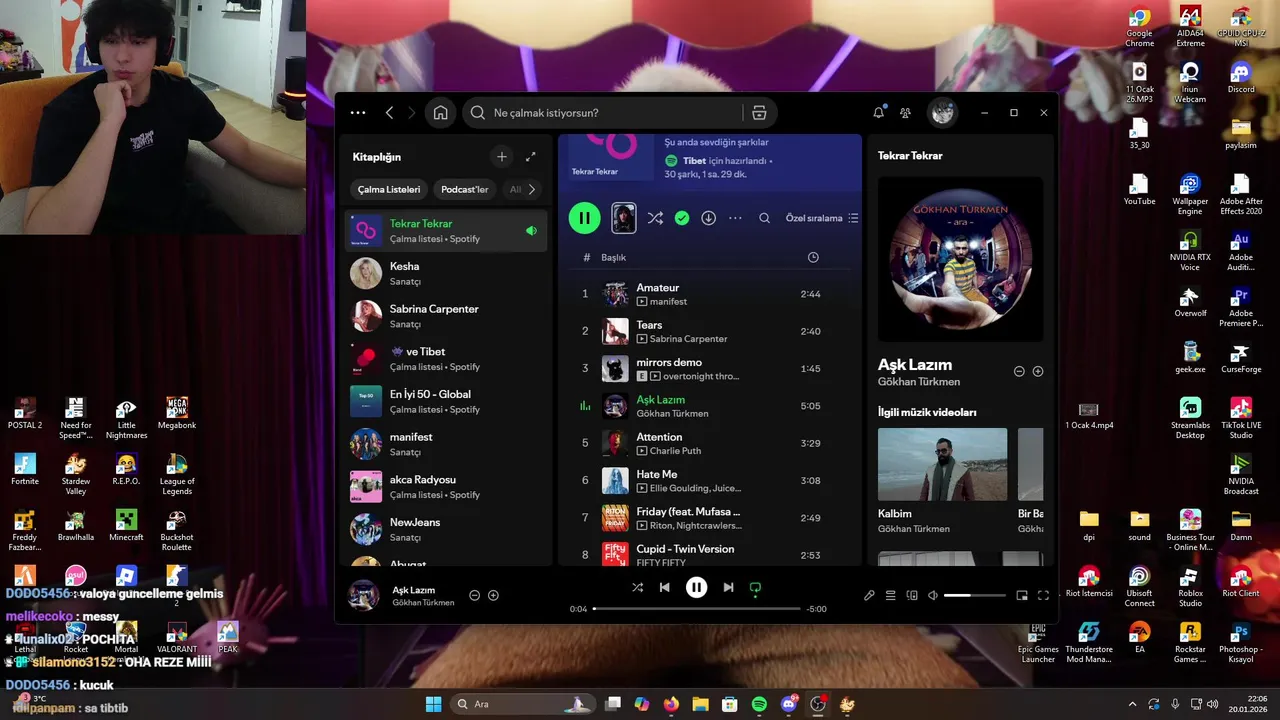Screen dimensions: 1280x720
Task: Open En İyi 50 - Global playlist
Action: pyautogui.click(x=446, y=401)
